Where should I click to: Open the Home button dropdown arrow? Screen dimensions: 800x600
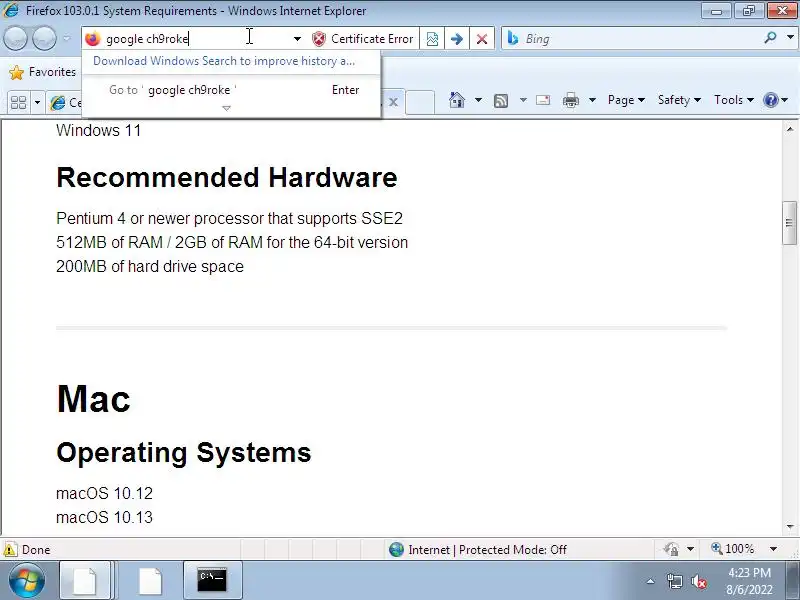(x=478, y=100)
